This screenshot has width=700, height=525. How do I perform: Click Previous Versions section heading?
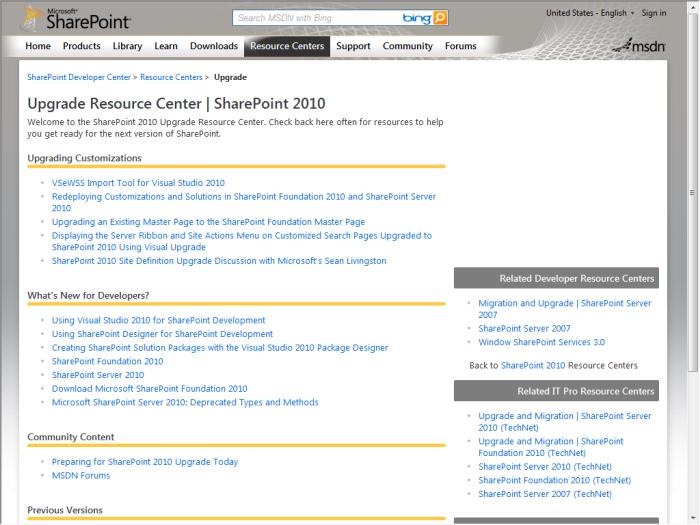pyautogui.click(x=65, y=510)
